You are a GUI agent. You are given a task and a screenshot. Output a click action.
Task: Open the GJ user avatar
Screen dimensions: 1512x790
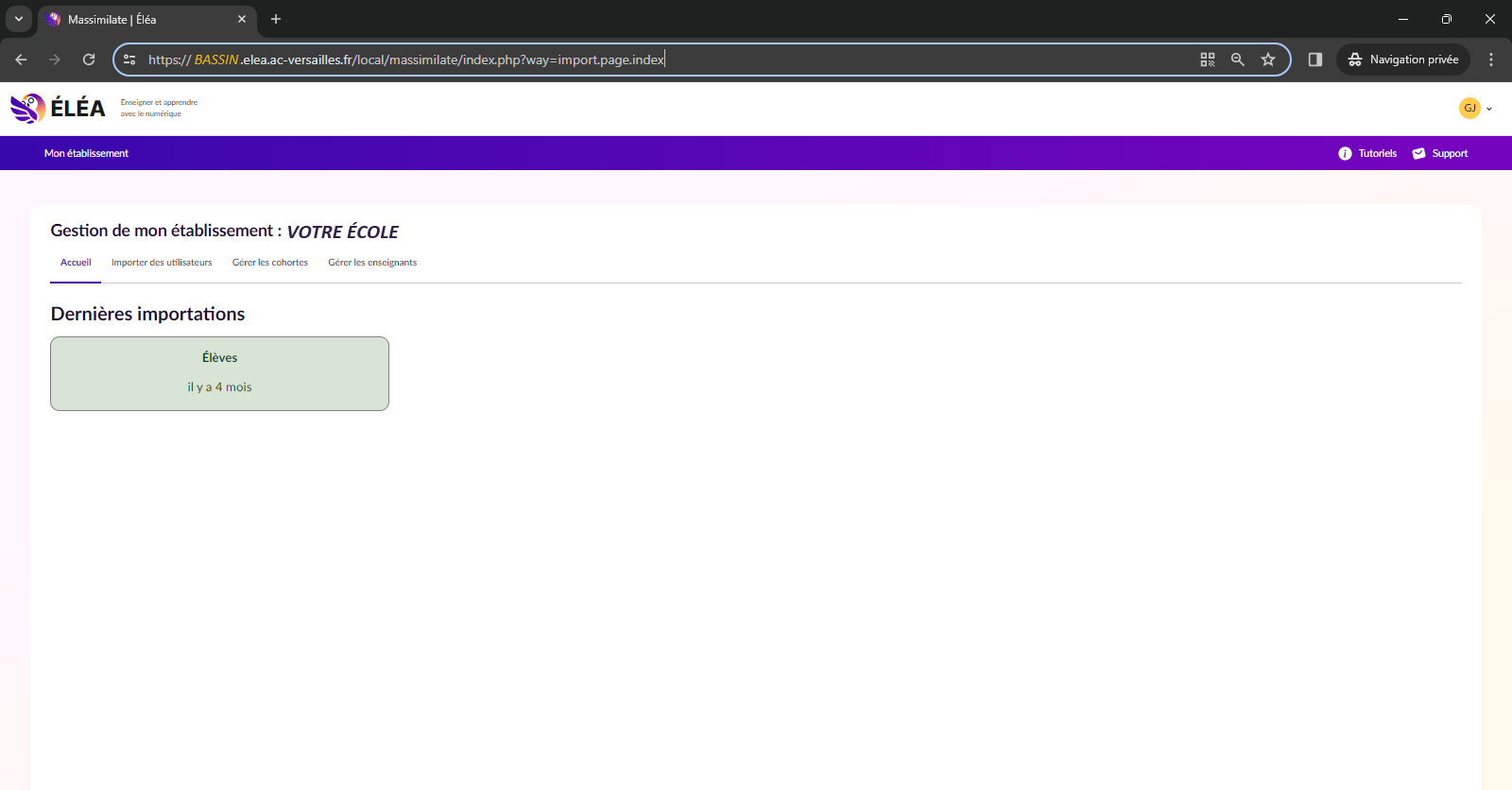pyautogui.click(x=1469, y=108)
